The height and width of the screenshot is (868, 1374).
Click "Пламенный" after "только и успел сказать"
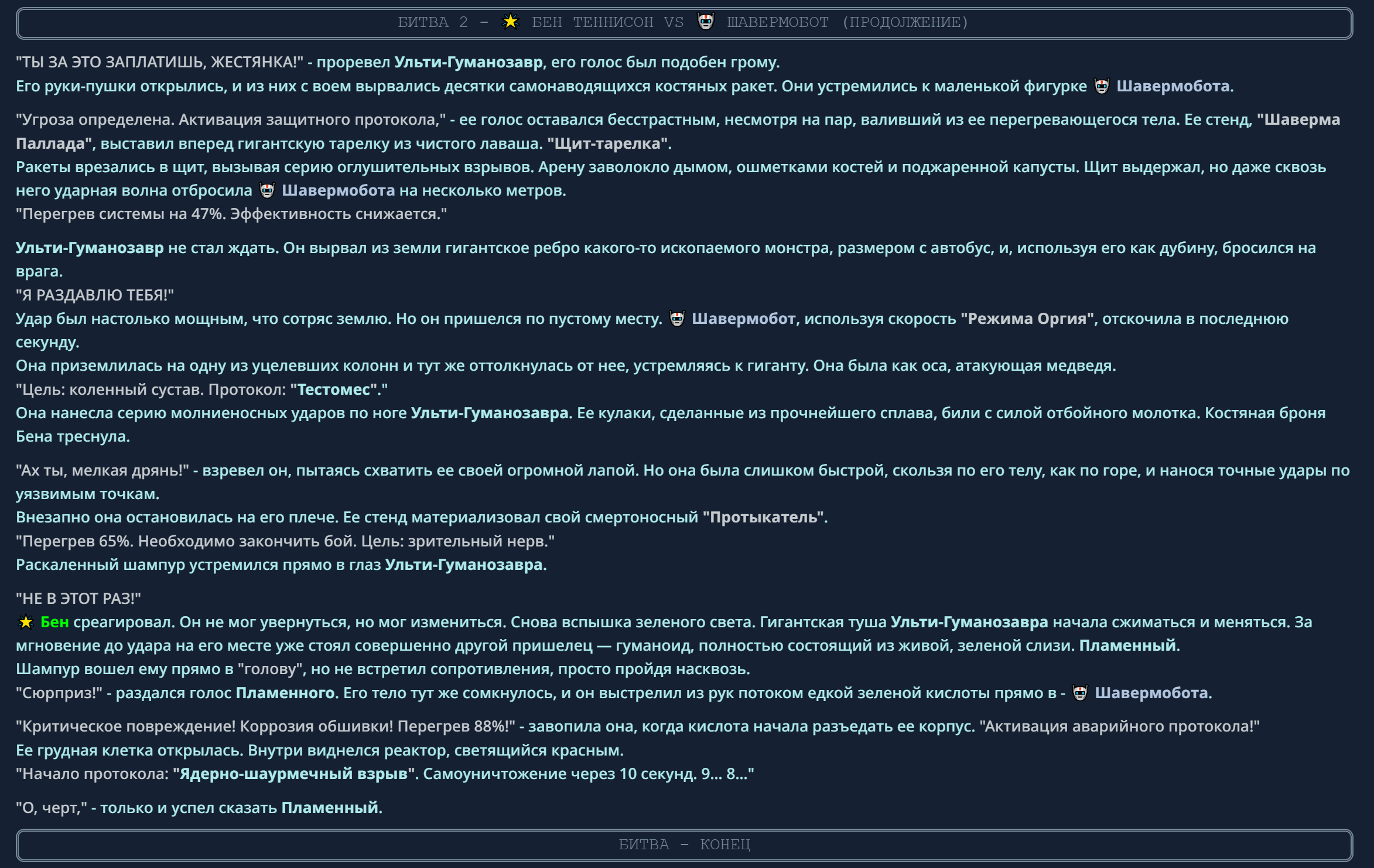tap(330, 808)
